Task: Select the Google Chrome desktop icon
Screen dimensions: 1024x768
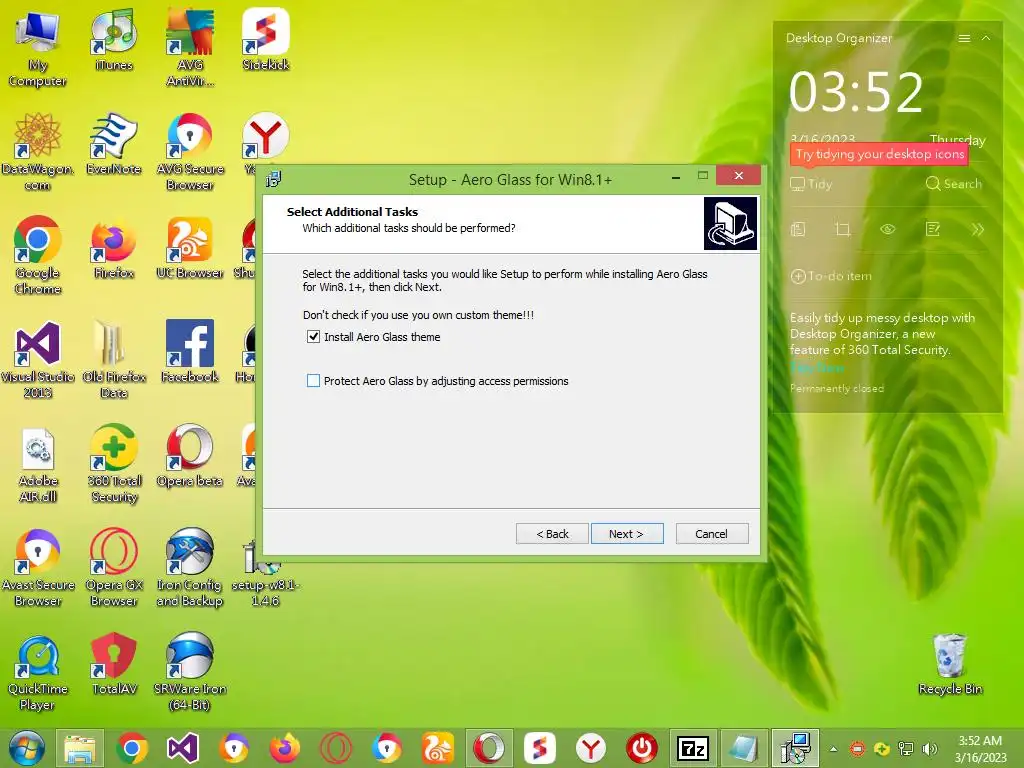Action: click(38, 256)
